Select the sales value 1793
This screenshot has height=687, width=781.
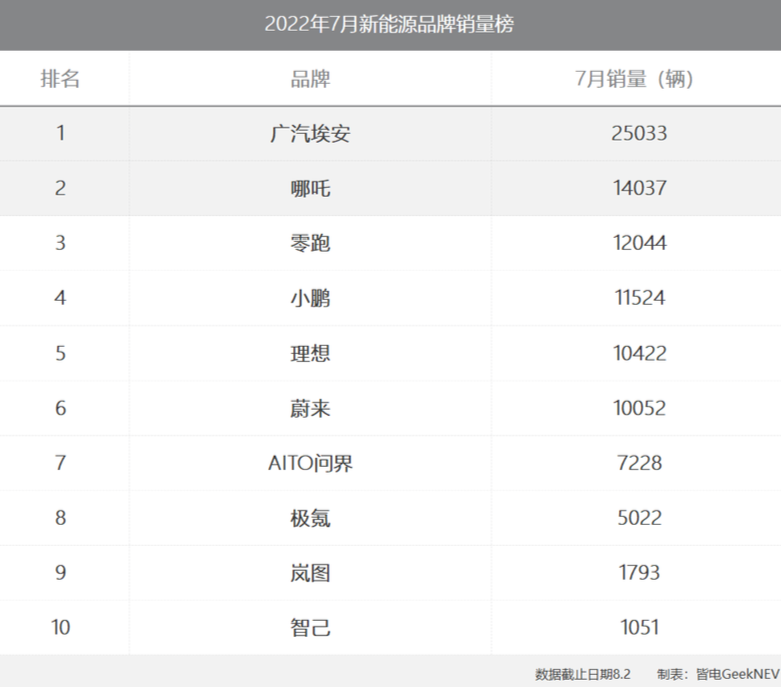(640, 572)
